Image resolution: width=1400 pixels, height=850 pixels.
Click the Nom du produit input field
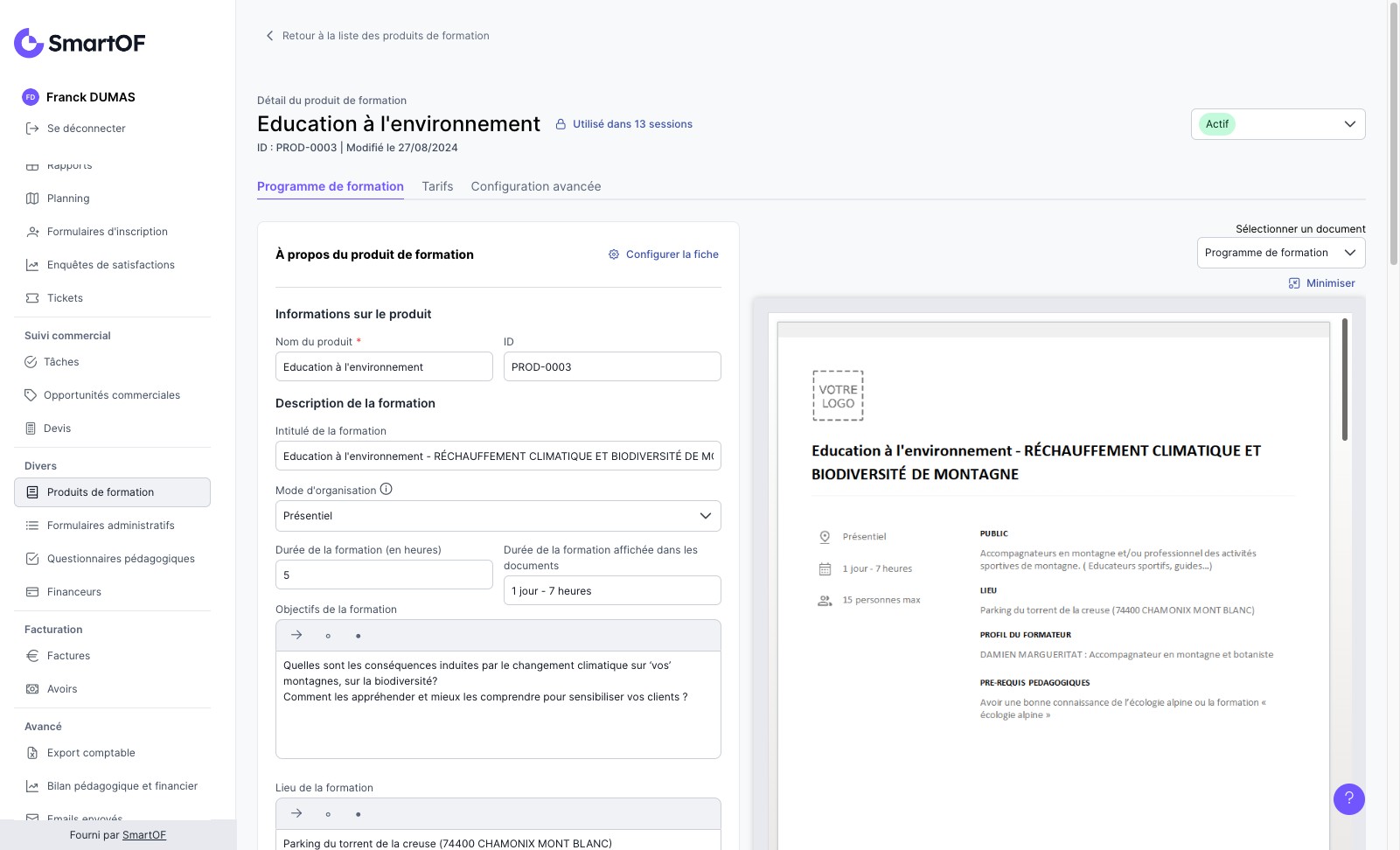coord(384,367)
